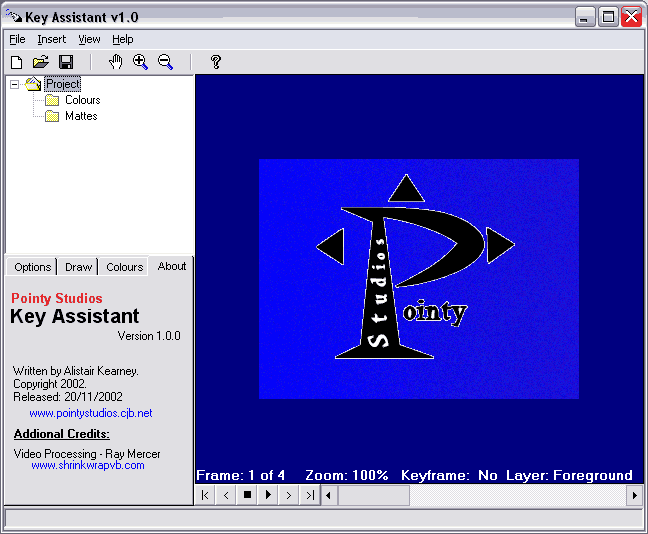648x534 pixels.
Task: Activate the zoom in magnifier tool
Action: click(x=141, y=62)
